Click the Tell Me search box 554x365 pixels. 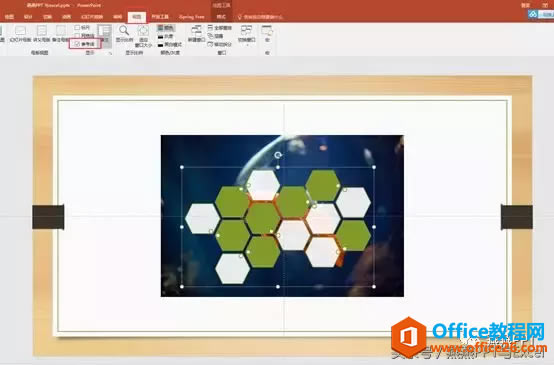coord(260,17)
